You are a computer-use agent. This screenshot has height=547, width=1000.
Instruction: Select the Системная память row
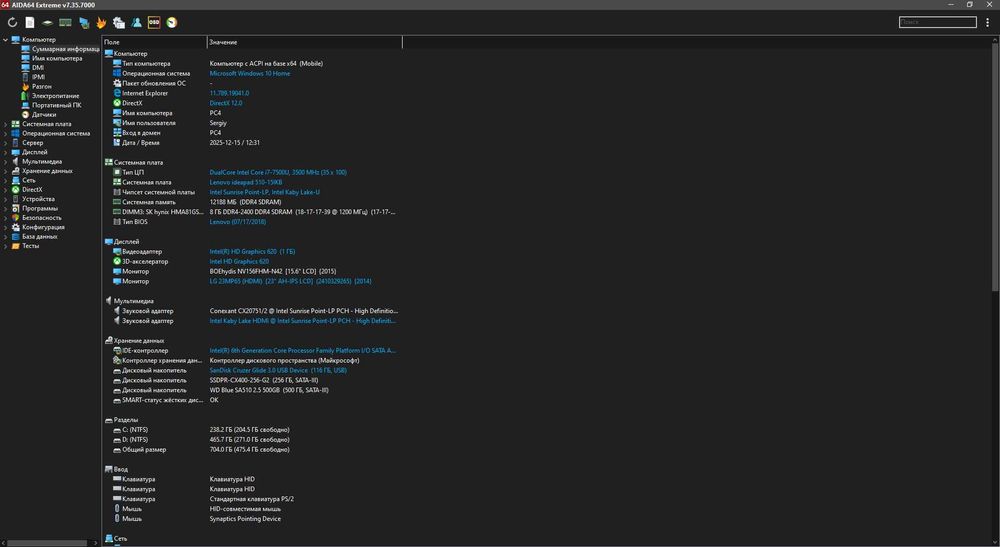tap(251, 202)
